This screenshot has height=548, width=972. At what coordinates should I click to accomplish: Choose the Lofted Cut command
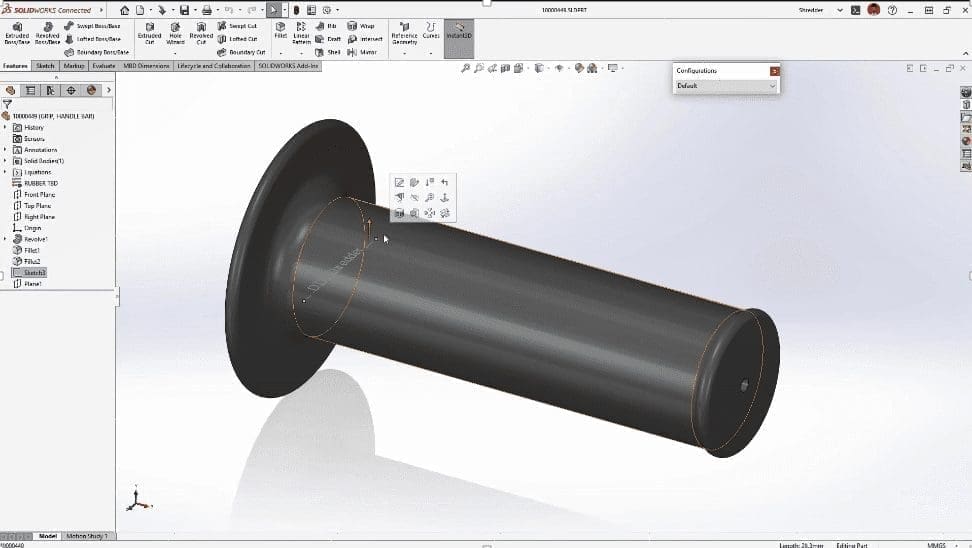click(237, 39)
